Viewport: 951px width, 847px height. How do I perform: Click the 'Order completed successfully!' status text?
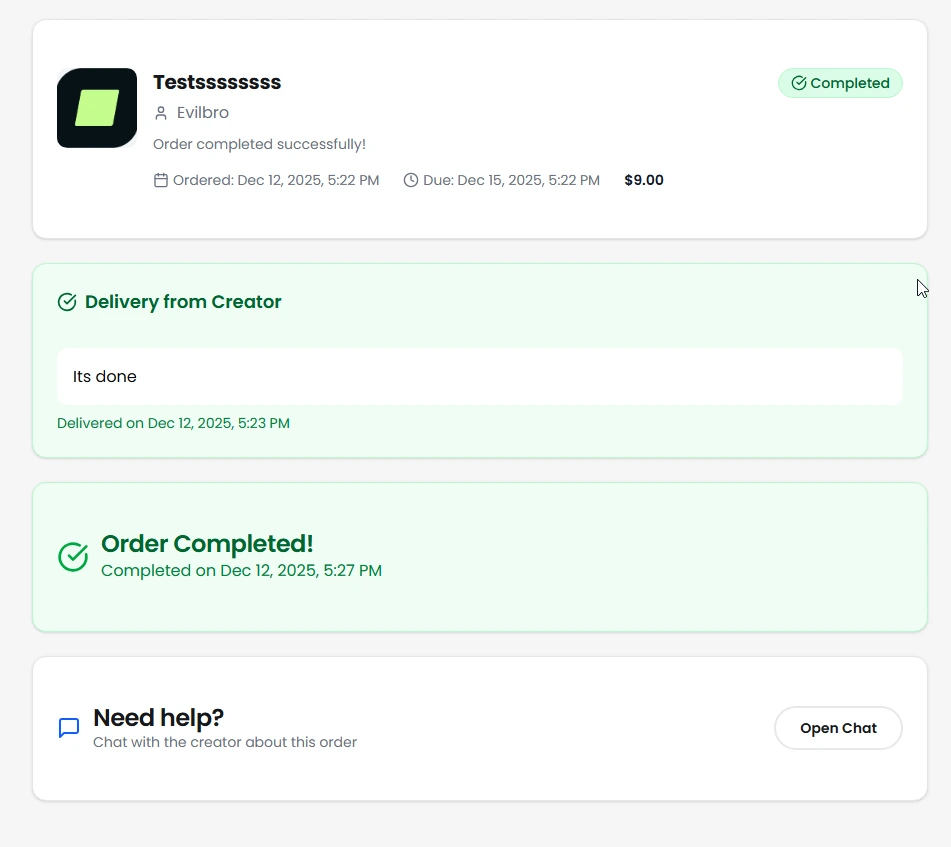(x=259, y=144)
